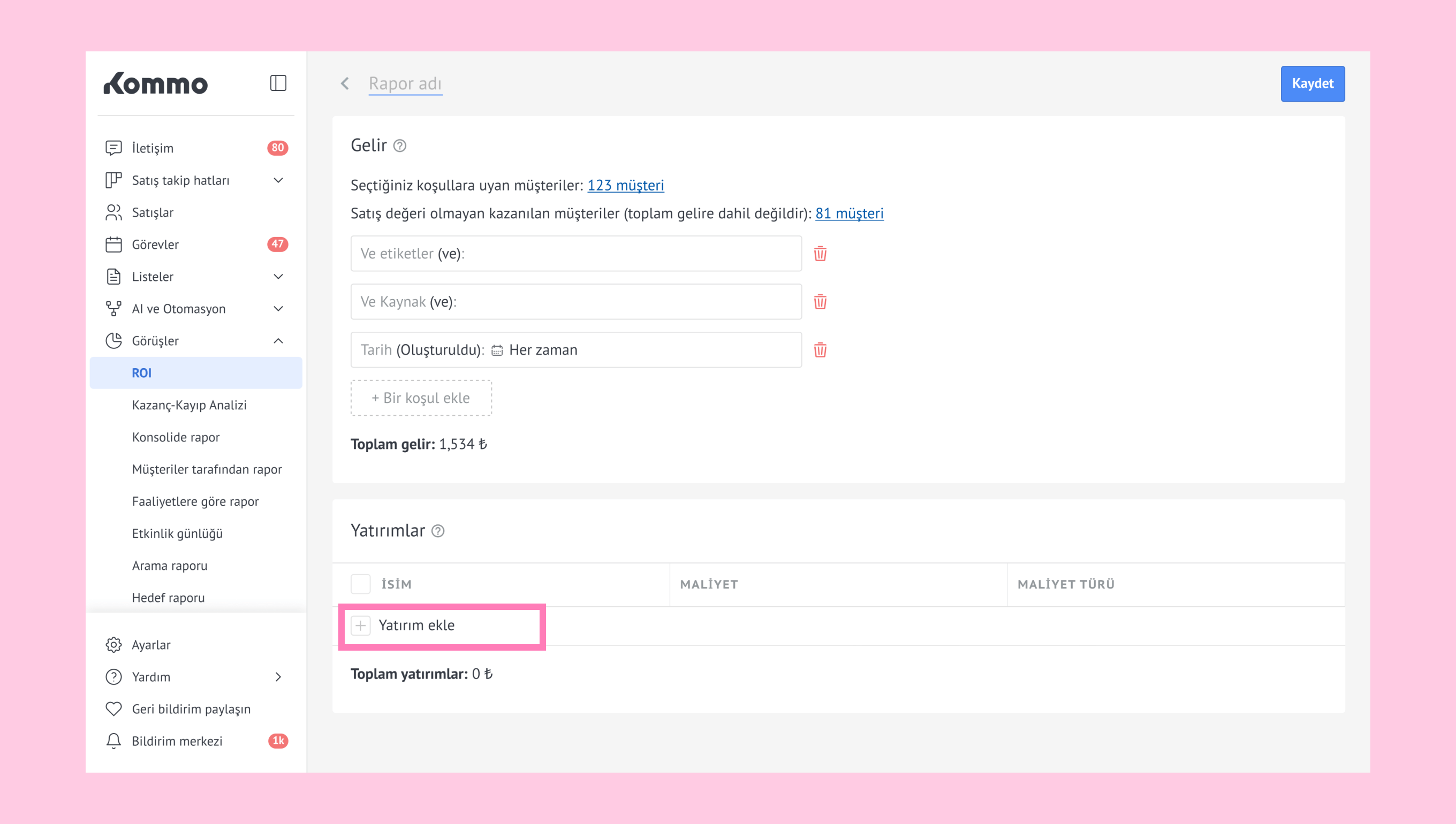Viewport: 1456px width, 824px height.
Task: Delete the Ve etiketler condition
Action: tap(820, 254)
